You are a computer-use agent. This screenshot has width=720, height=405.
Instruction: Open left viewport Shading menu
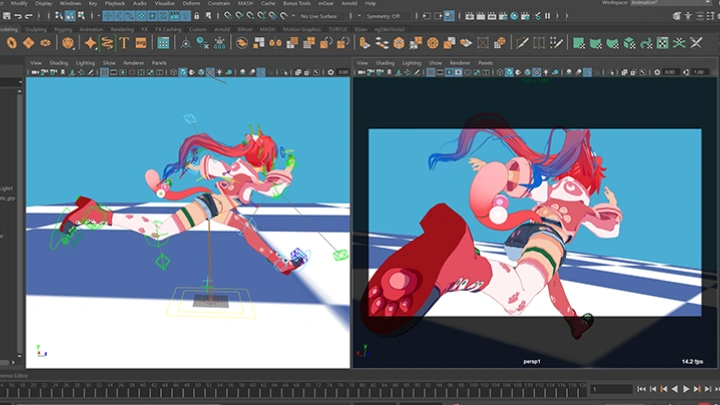58,63
